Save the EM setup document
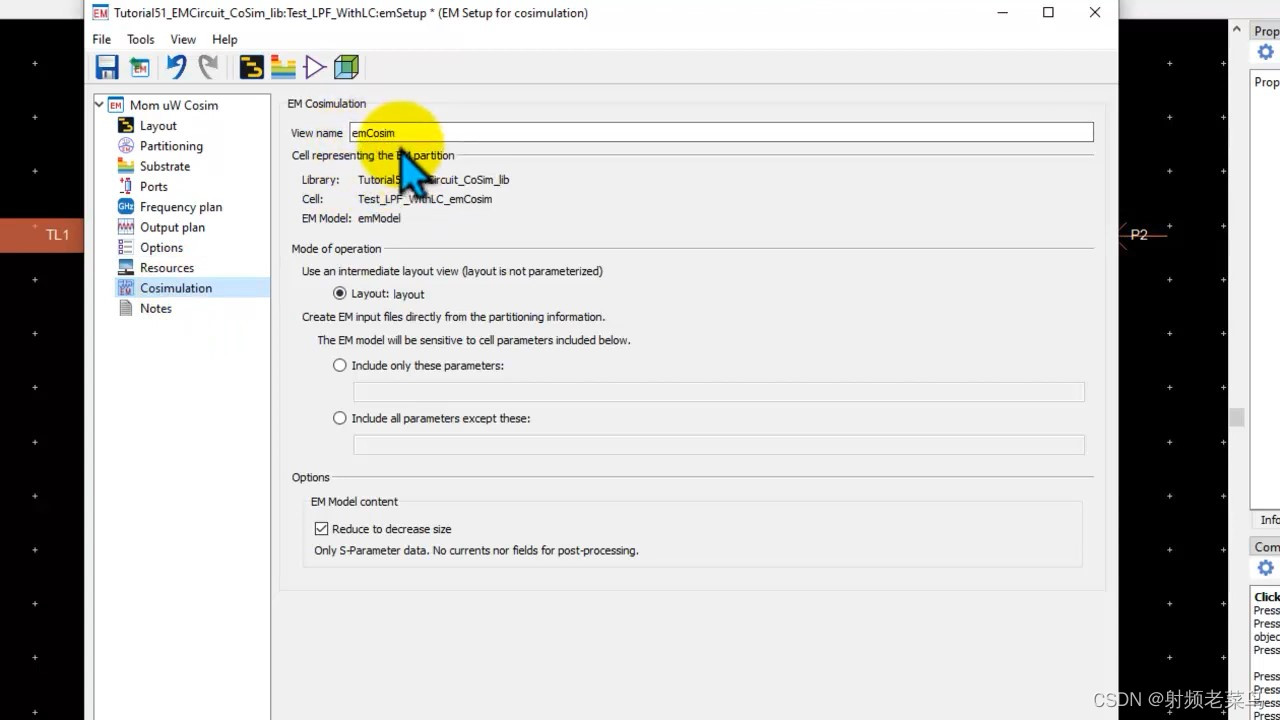The width and height of the screenshot is (1280, 720). point(106,66)
